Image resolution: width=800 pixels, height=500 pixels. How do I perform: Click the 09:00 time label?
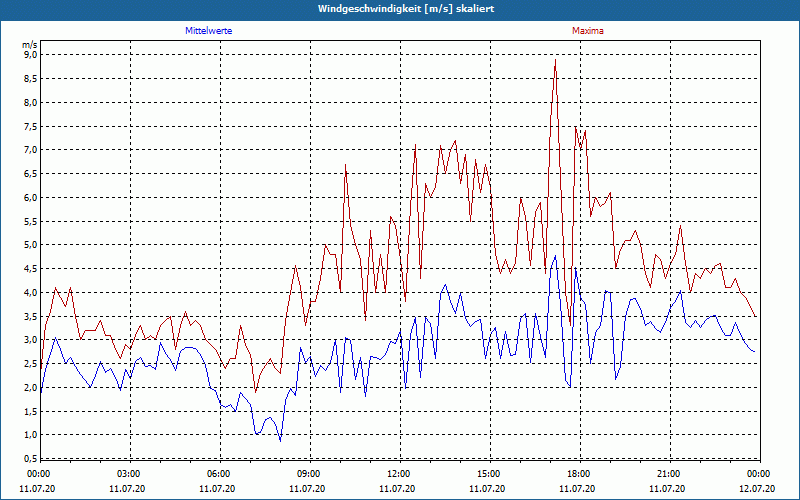click(x=308, y=474)
